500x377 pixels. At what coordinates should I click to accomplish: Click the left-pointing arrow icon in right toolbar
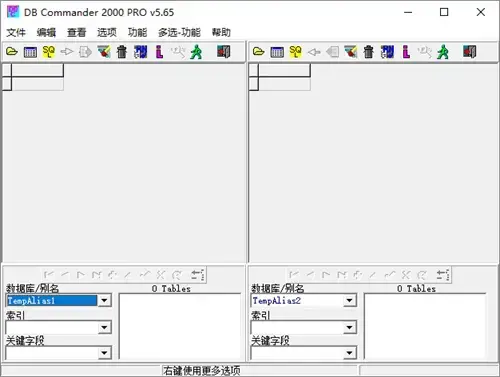[314, 52]
